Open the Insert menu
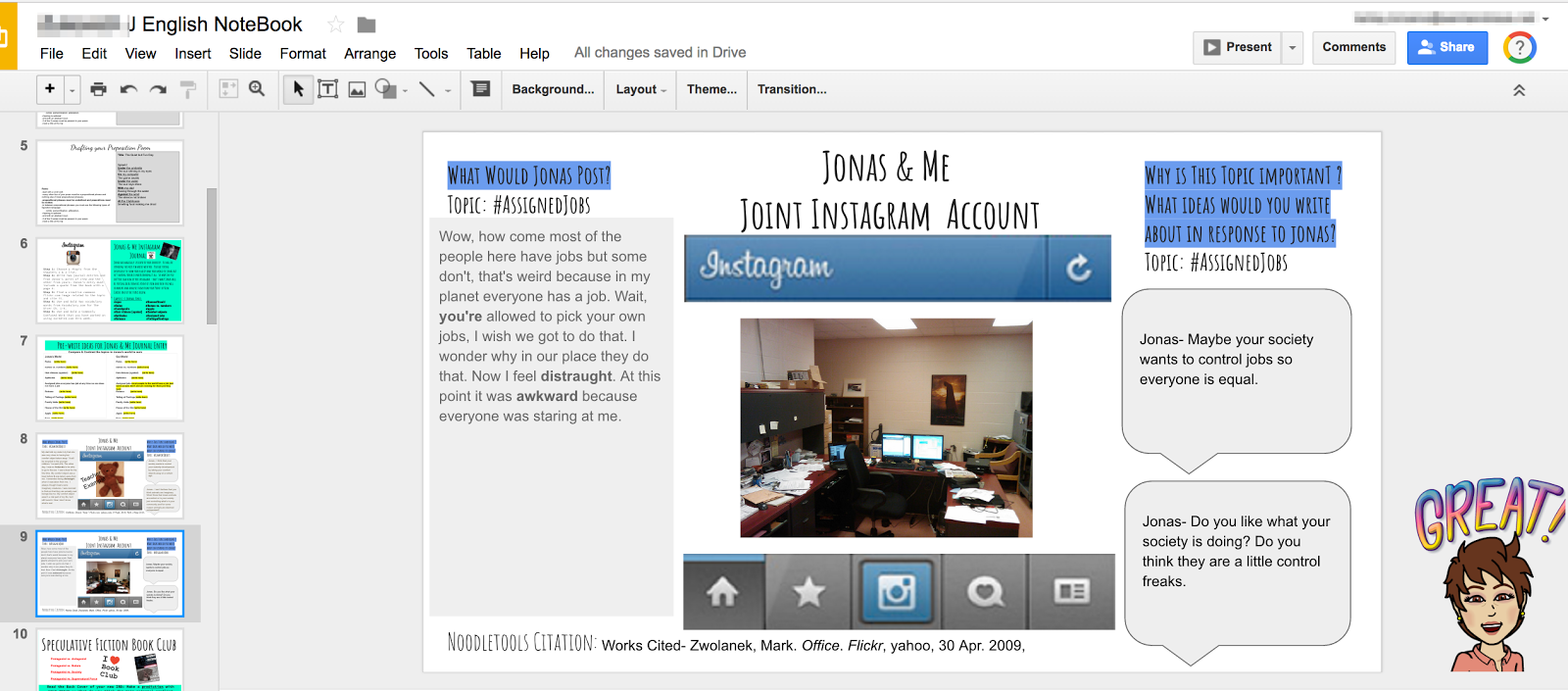This screenshot has height=691, width=1568. point(193,53)
